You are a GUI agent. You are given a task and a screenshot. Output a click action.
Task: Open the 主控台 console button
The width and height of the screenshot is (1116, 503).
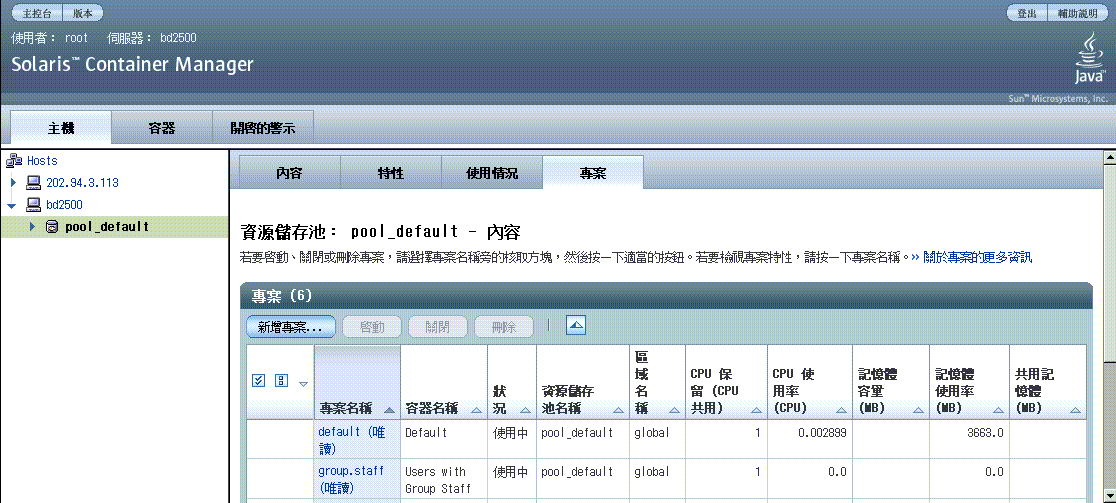click(38, 13)
